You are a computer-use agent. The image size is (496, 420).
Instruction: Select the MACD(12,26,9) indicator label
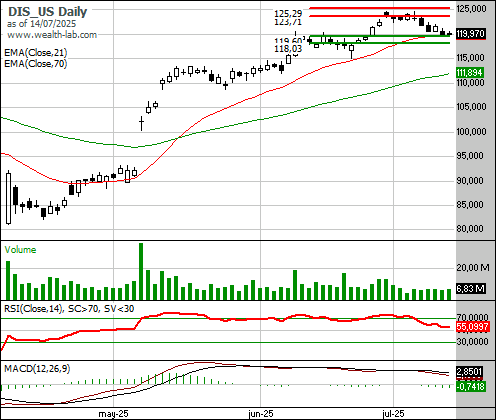[x=37, y=369]
